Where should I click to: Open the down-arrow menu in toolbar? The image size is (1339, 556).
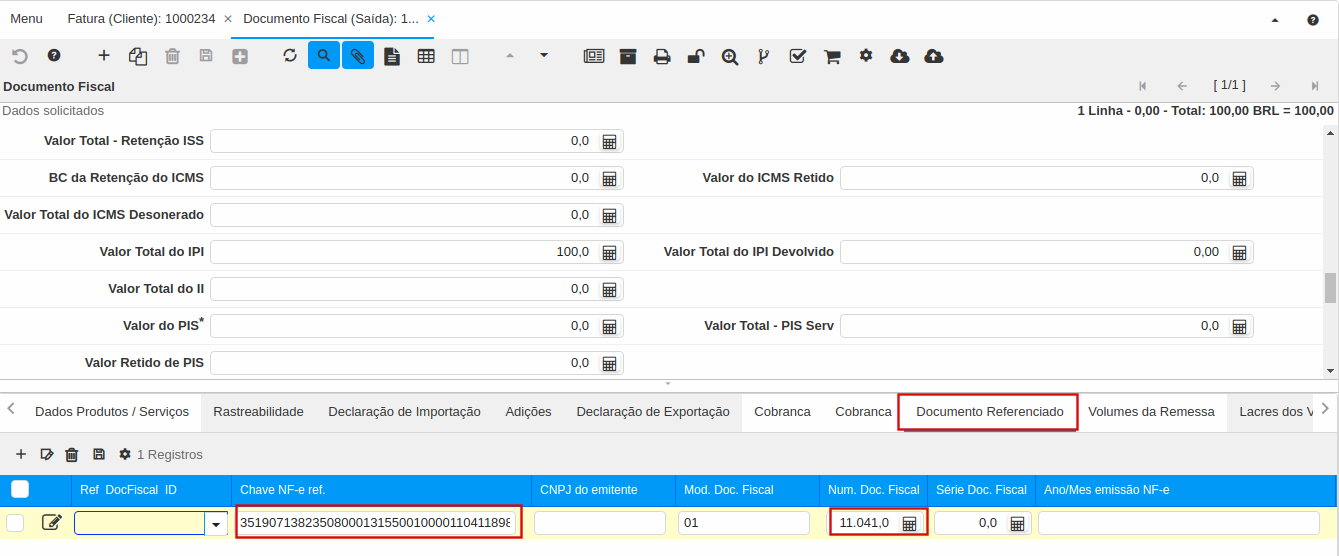tap(544, 55)
